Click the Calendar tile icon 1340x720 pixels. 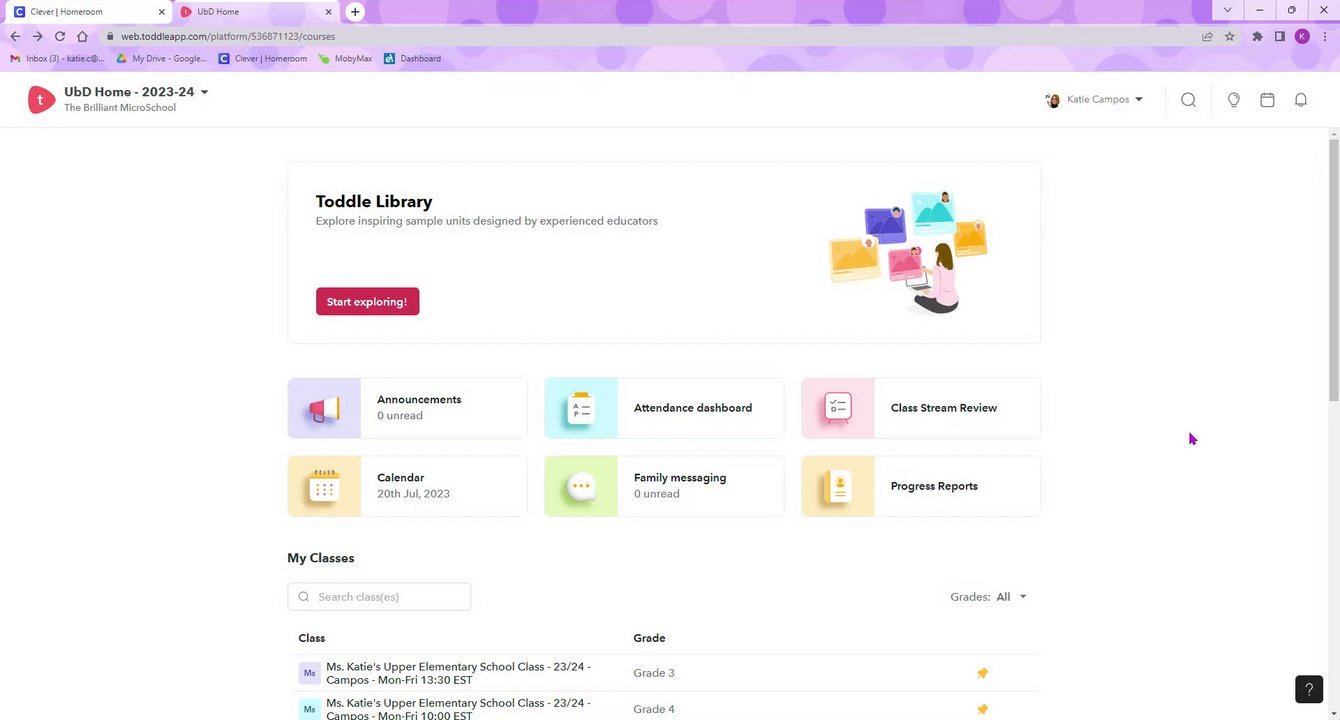point(324,486)
